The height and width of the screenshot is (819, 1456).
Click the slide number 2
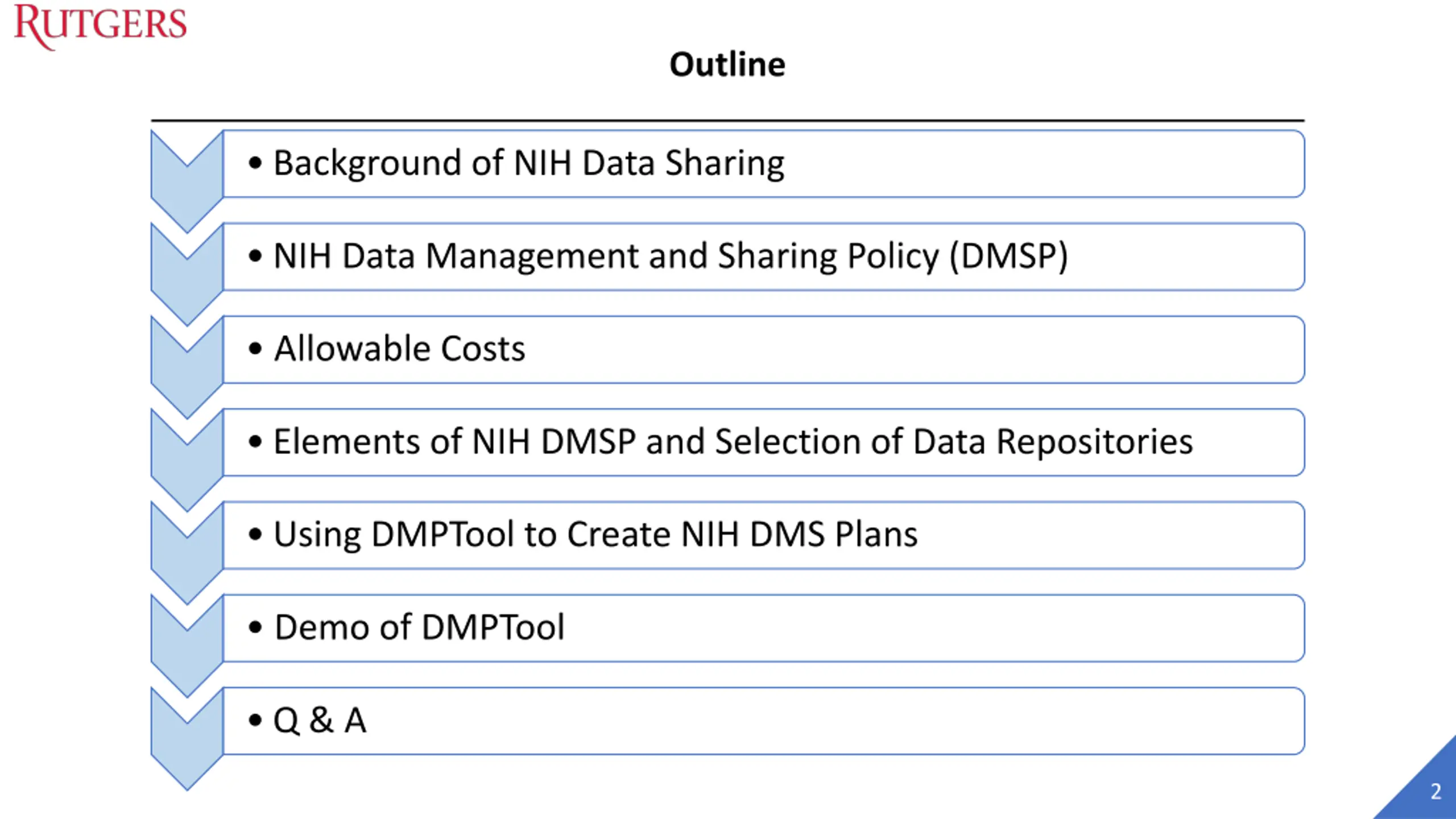(x=1436, y=792)
